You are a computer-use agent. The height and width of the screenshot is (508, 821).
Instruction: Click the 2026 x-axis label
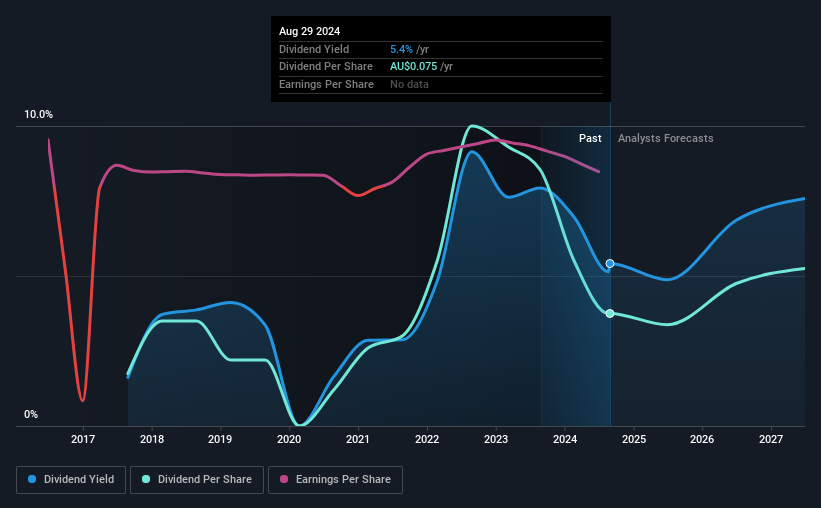(x=702, y=439)
